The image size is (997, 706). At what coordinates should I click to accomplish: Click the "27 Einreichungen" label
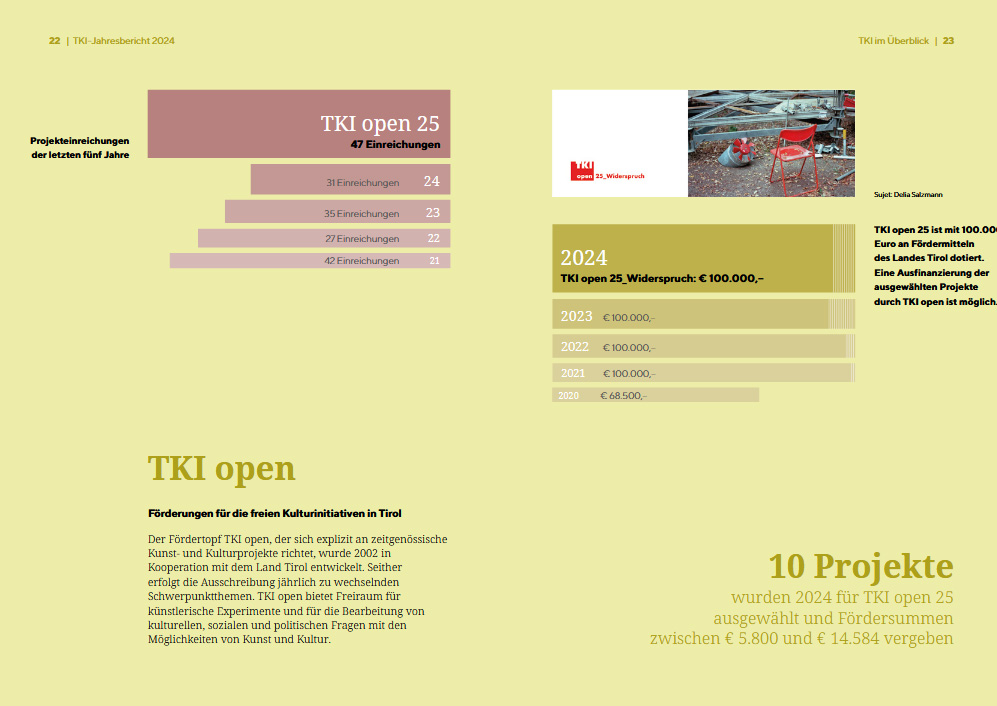point(362,239)
